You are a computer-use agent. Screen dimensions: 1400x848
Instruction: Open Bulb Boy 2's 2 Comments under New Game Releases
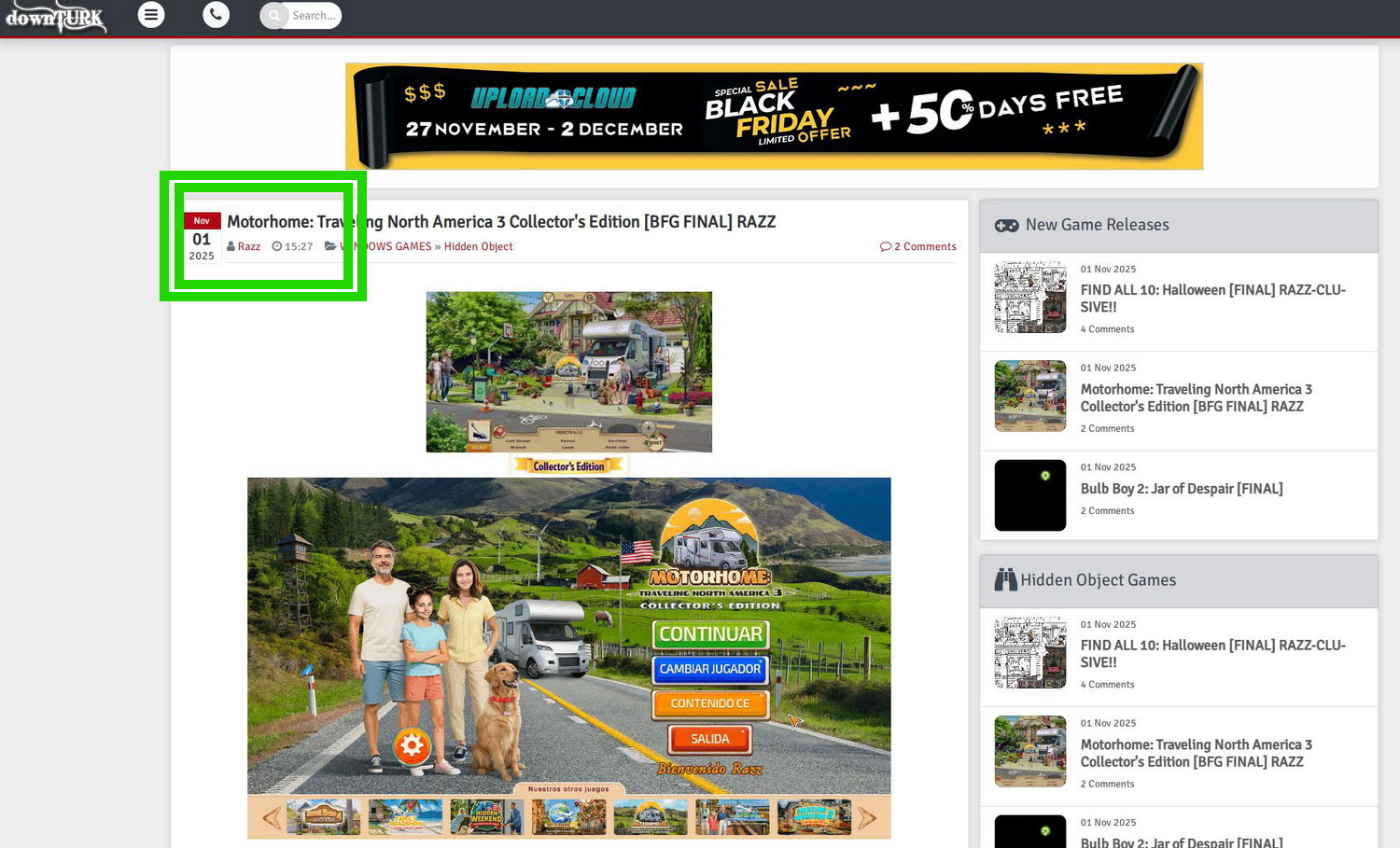click(1108, 511)
